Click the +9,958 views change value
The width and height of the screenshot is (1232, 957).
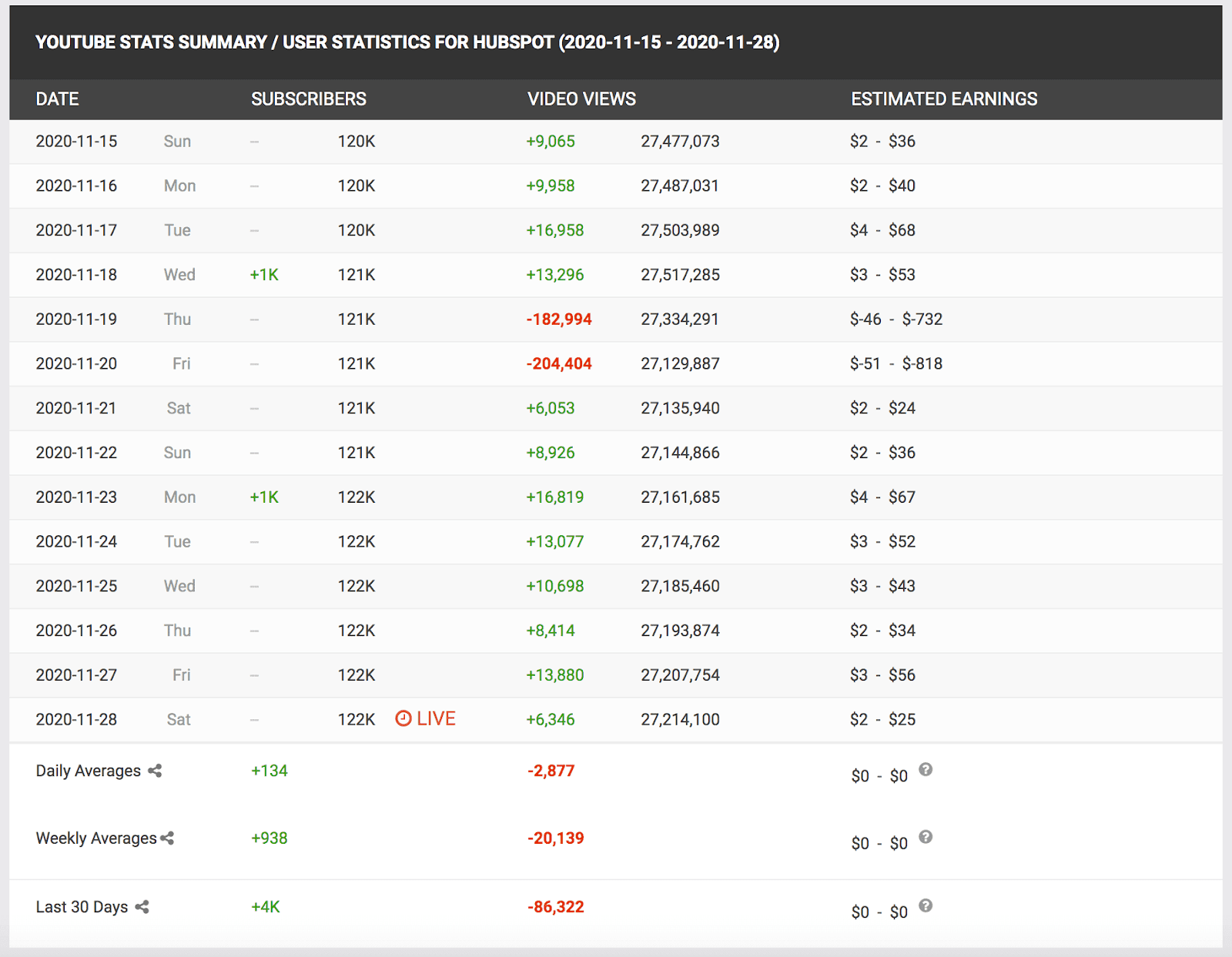(x=551, y=186)
